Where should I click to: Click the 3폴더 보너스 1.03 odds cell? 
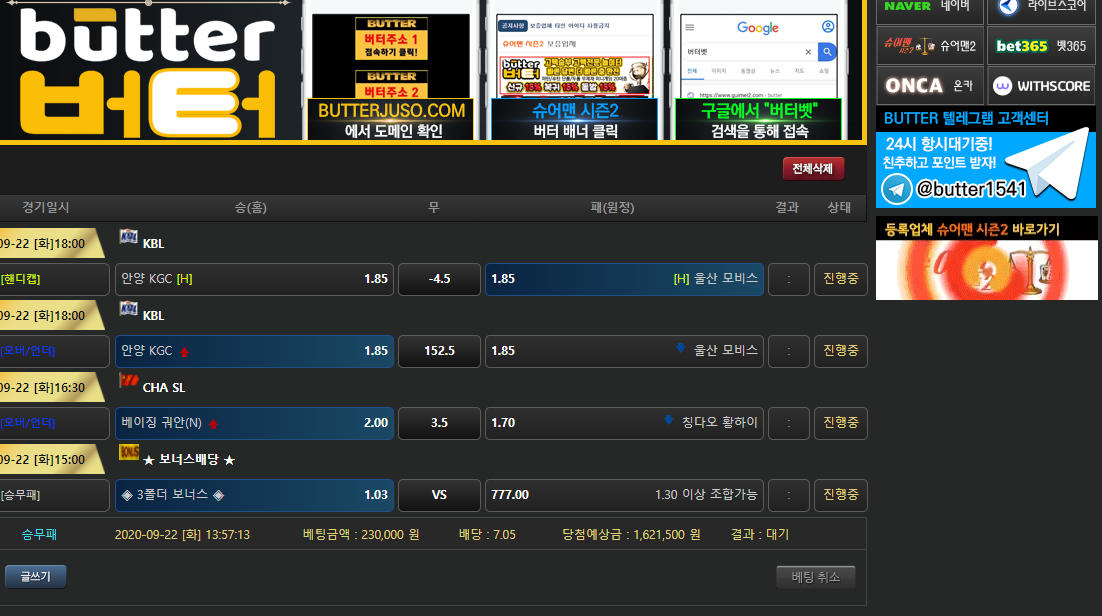[254, 495]
